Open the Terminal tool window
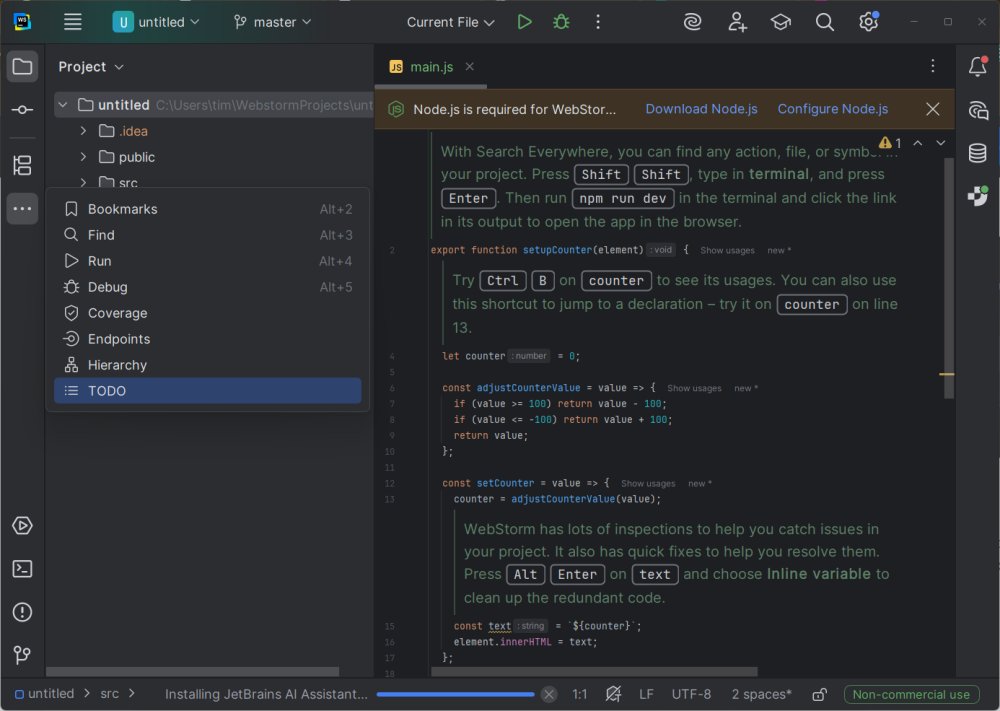 point(22,569)
